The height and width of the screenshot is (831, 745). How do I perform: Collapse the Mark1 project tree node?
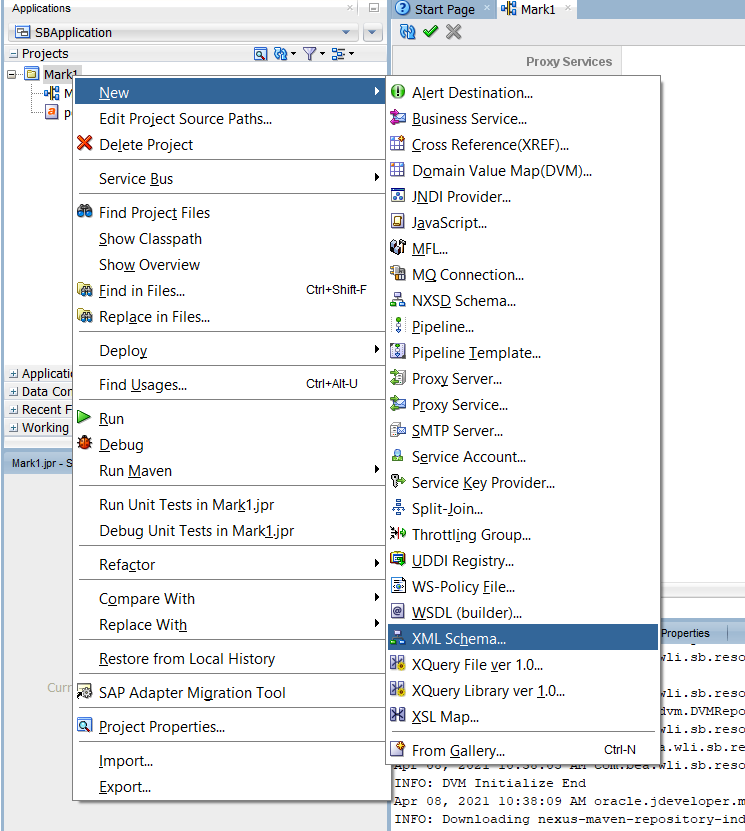[13, 75]
